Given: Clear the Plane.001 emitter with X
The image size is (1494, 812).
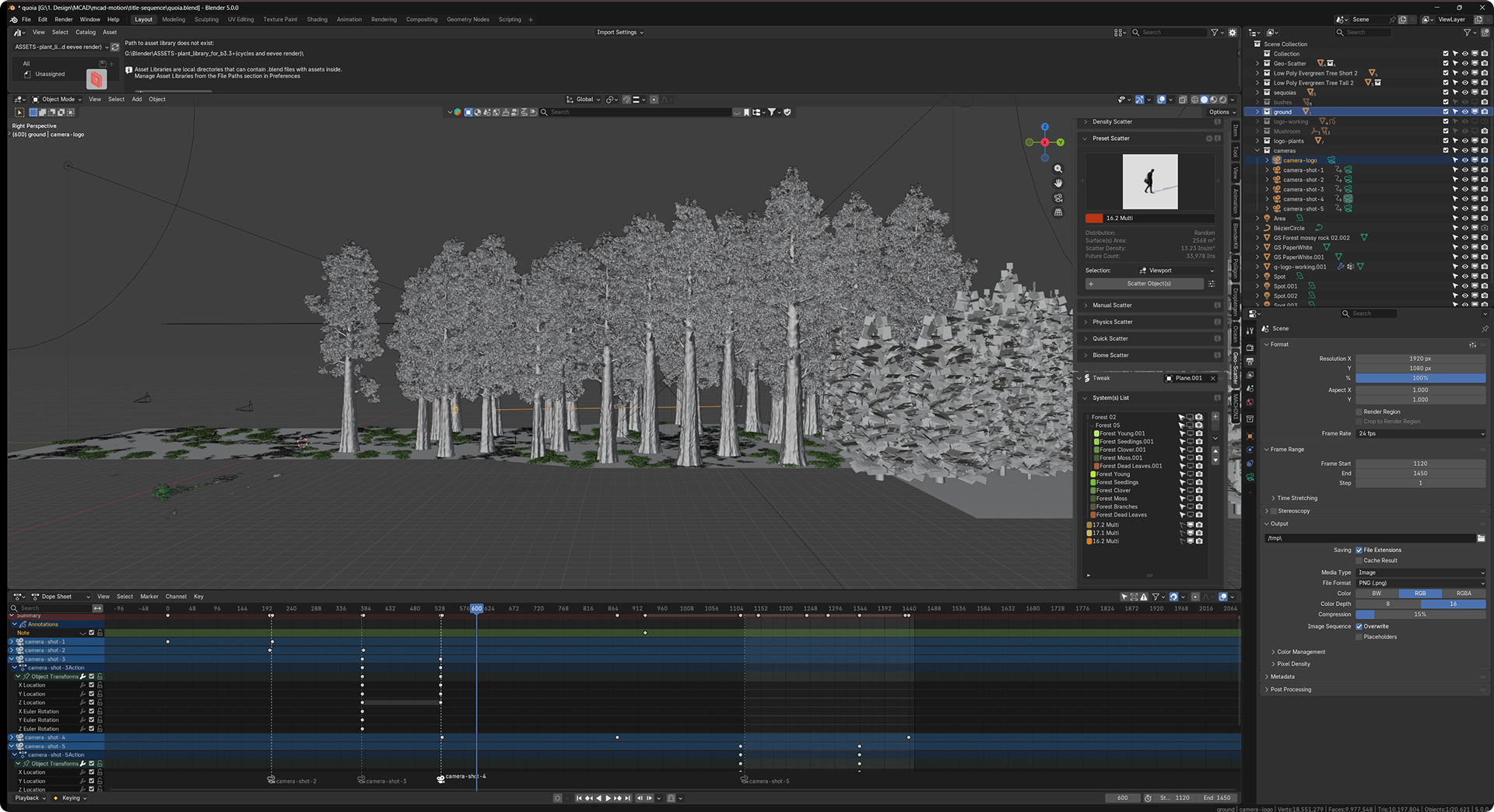Looking at the screenshot, I should pyautogui.click(x=1212, y=379).
